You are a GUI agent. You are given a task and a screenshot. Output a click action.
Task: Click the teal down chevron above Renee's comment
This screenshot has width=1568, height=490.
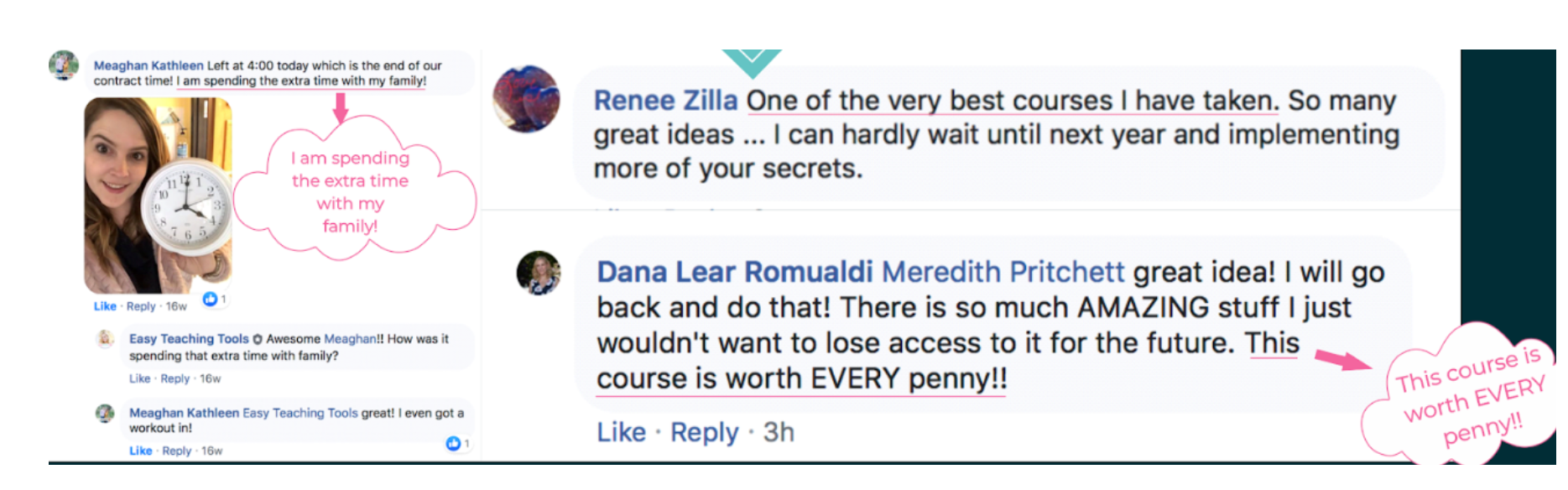[x=752, y=62]
